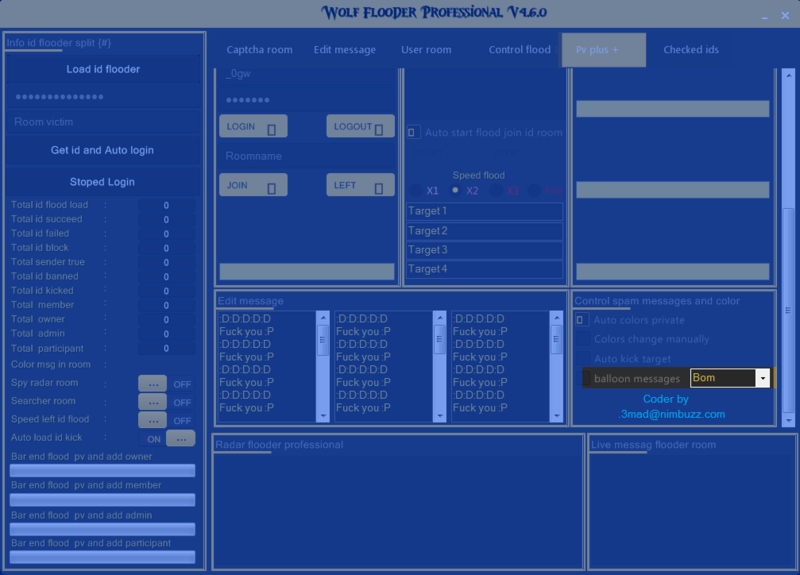Click the Stoped Login button

(x=103, y=182)
